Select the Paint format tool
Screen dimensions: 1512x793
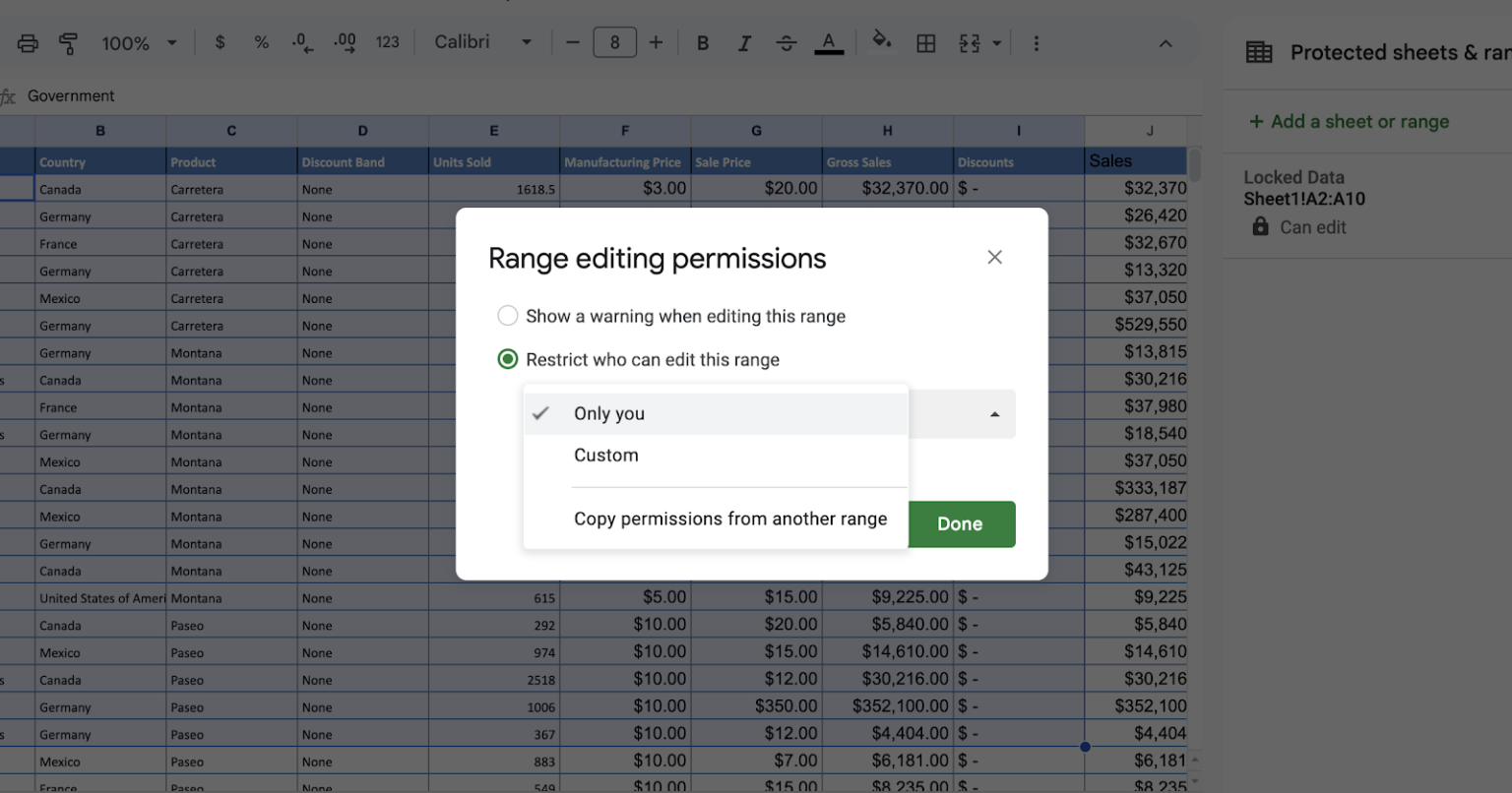(x=67, y=42)
